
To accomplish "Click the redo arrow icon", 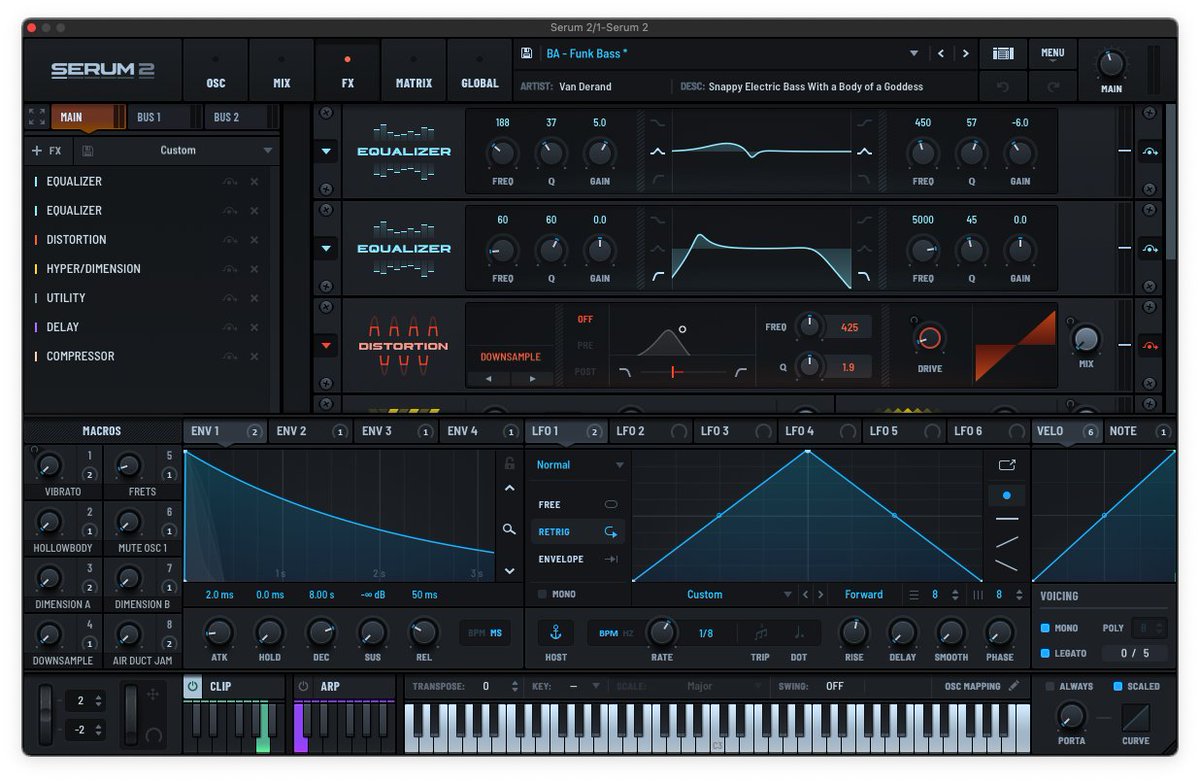I will tap(1053, 87).
